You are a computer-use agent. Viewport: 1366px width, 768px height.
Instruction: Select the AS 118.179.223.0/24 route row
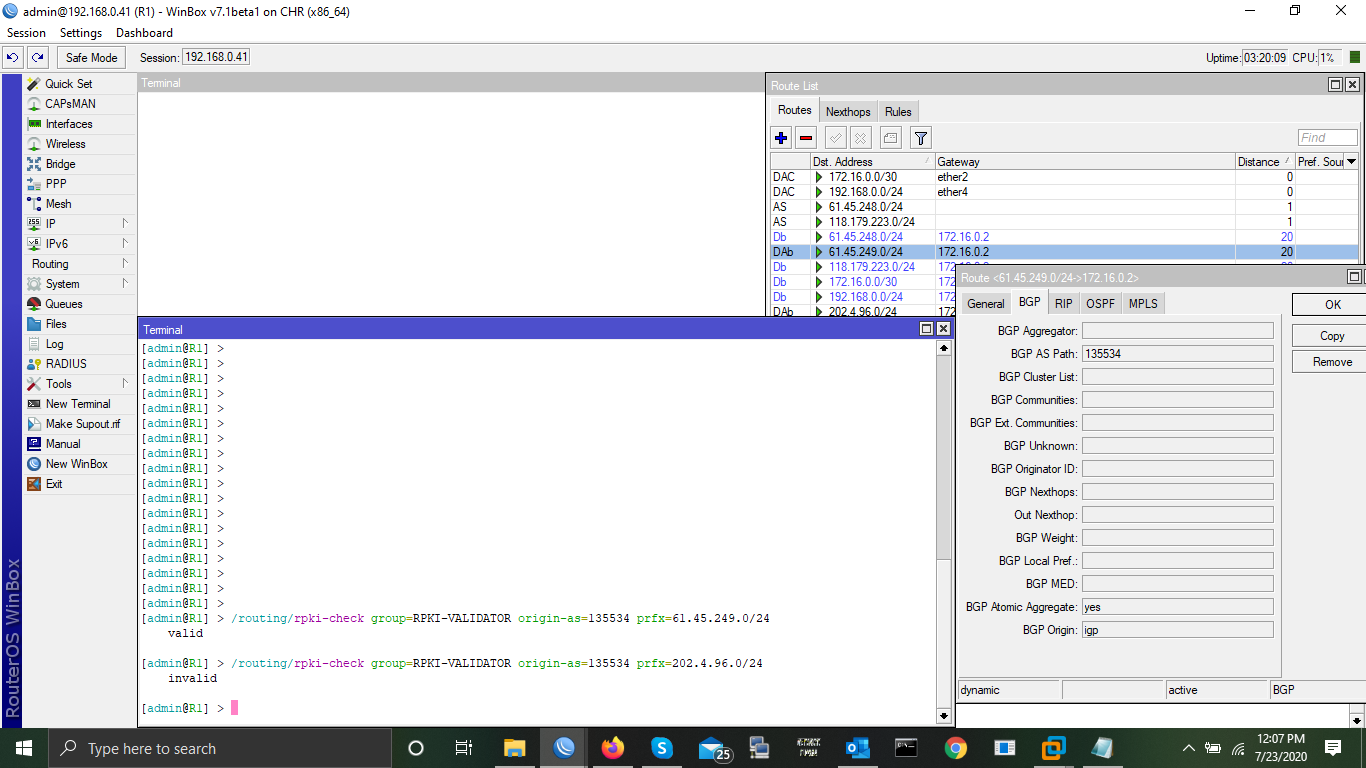coord(1065,222)
